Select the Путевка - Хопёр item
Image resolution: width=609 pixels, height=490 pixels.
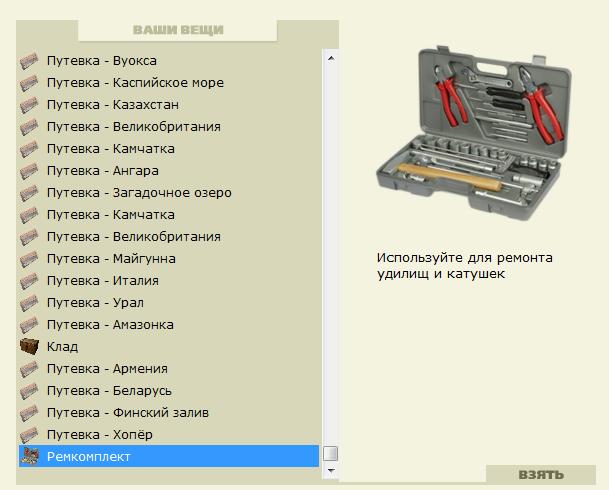(169, 435)
